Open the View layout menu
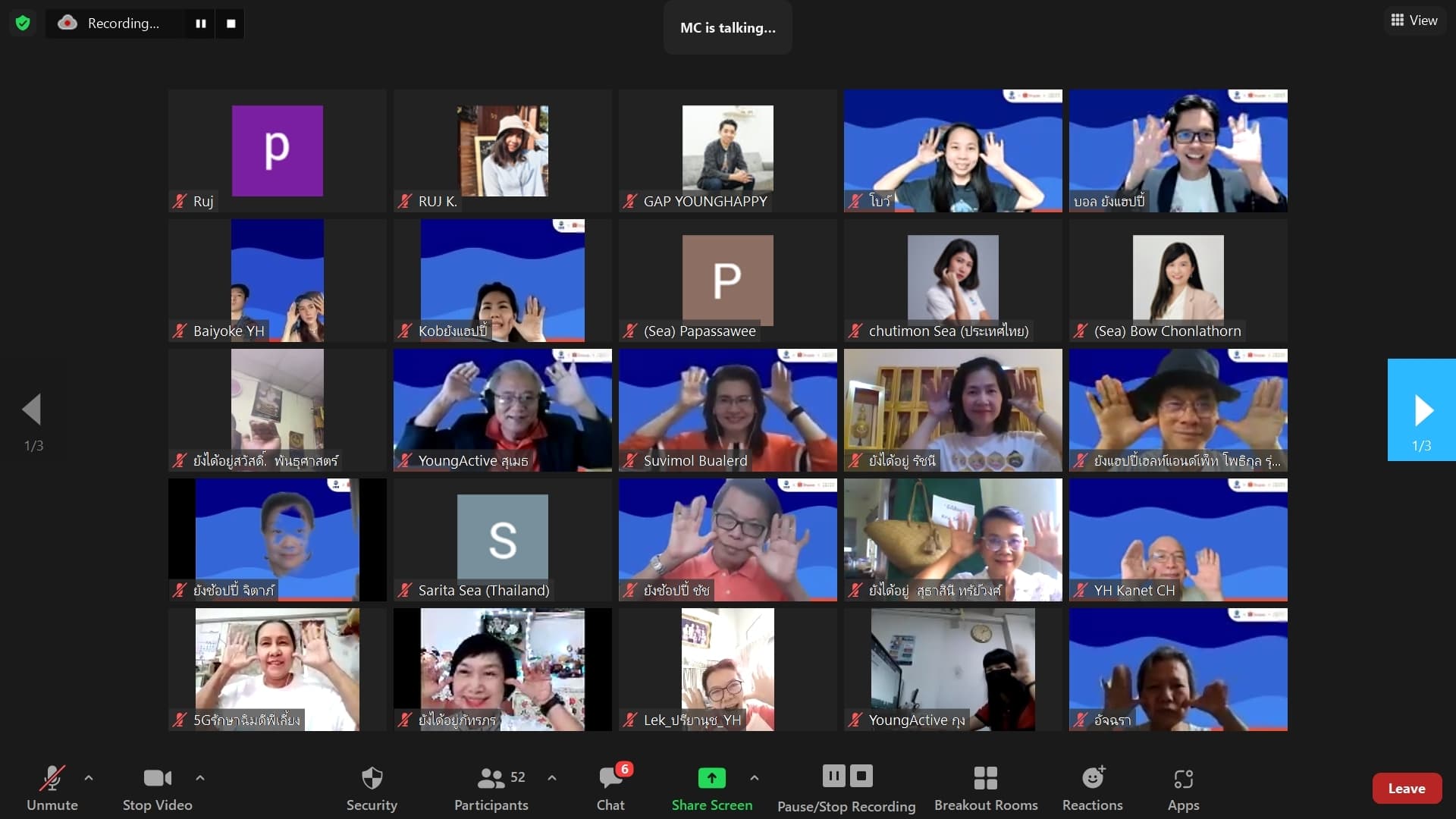 point(1414,20)
